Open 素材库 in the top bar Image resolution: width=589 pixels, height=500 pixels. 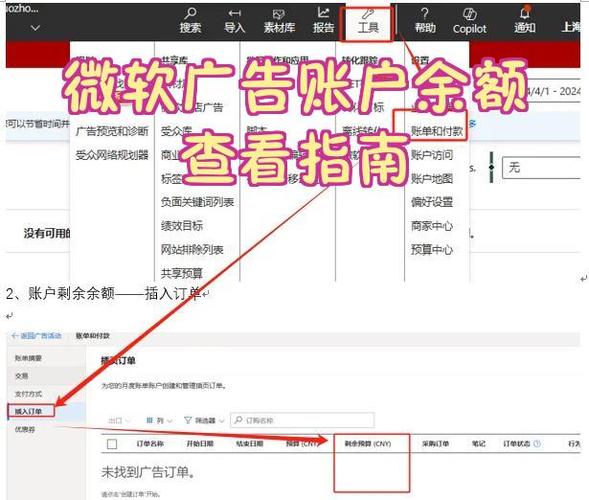click(x=279, y=21)
